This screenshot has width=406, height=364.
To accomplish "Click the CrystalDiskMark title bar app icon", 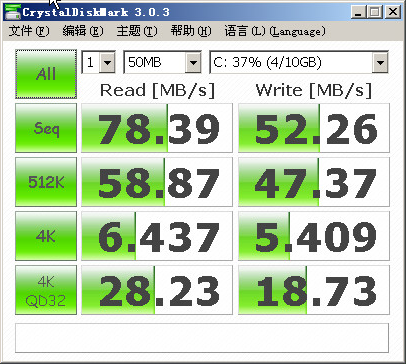I will 12,12.
